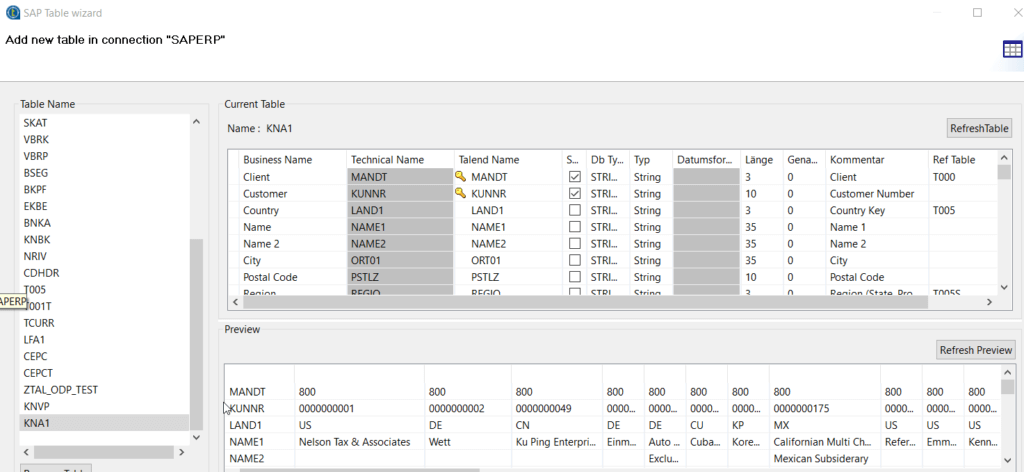Click the Current Table scroll-right arrow

click(x=989, y=302)
